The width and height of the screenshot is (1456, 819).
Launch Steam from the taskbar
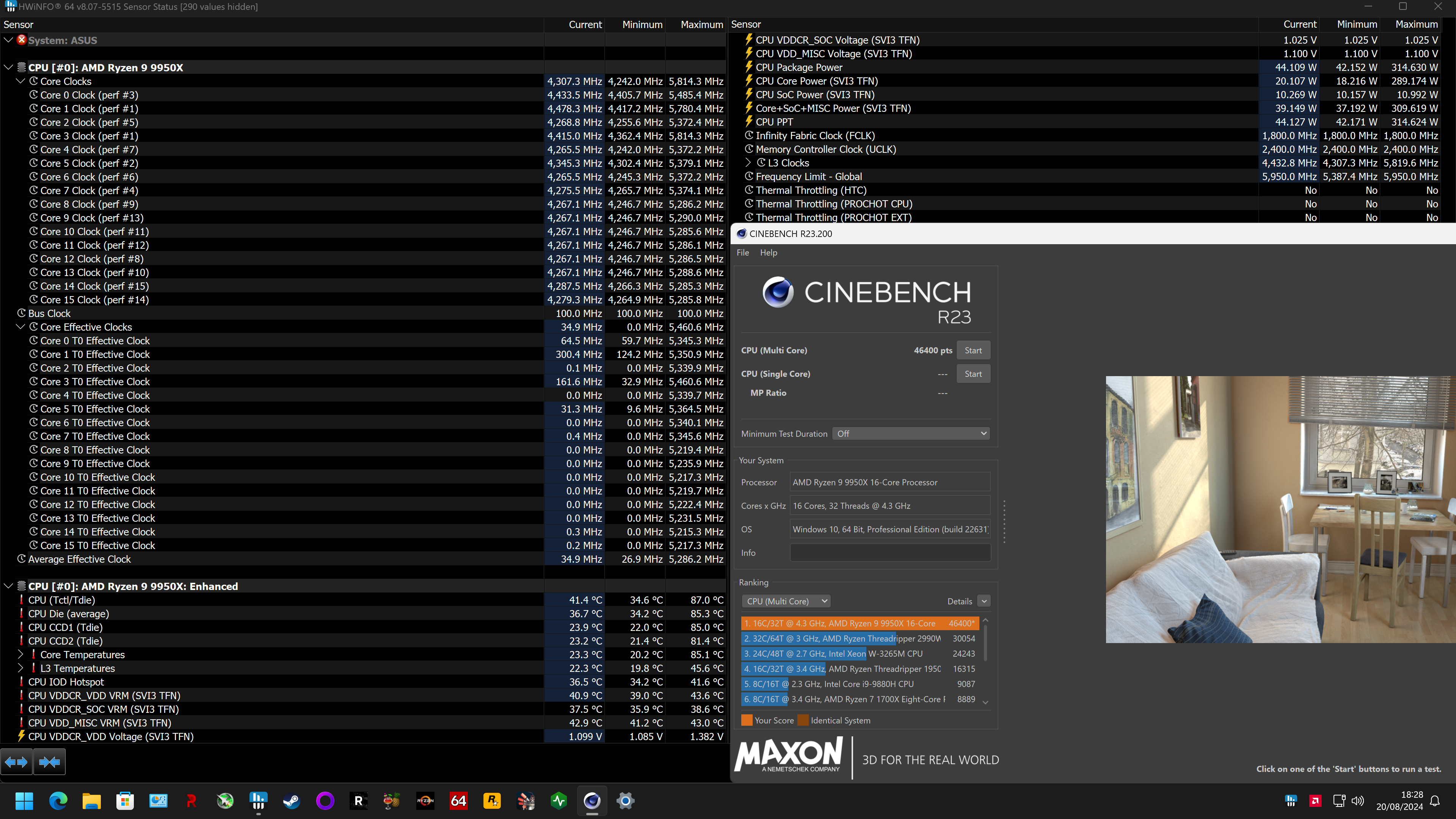292,800
